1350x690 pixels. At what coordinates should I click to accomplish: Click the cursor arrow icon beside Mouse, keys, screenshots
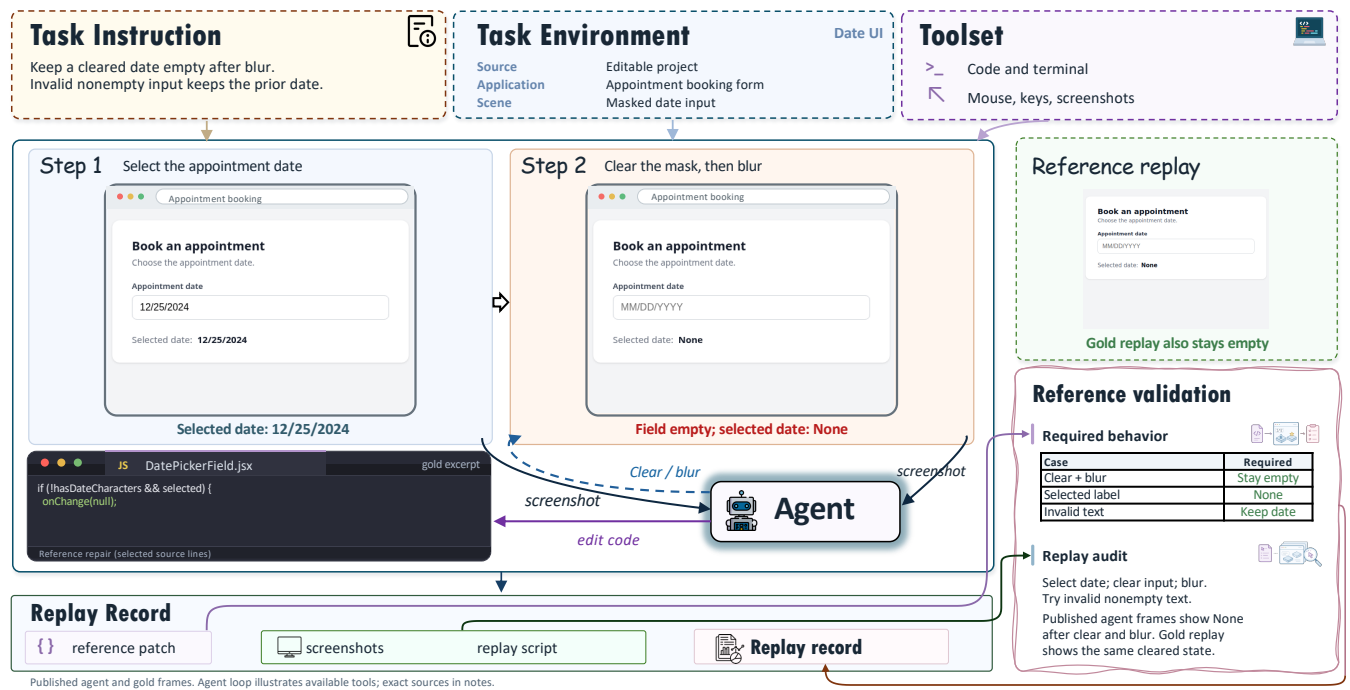pos(936,95)
